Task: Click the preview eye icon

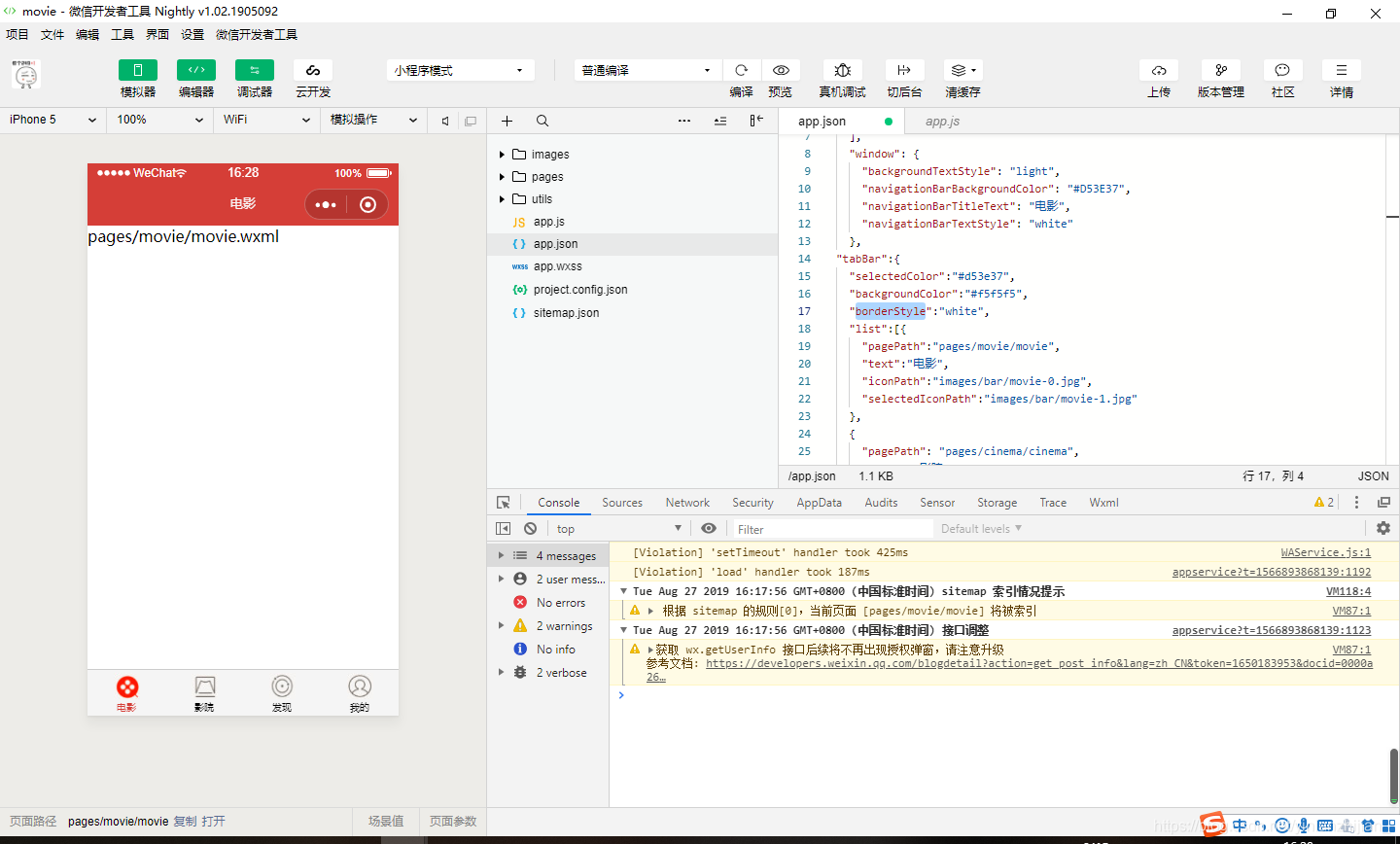Action: (781, 70)
